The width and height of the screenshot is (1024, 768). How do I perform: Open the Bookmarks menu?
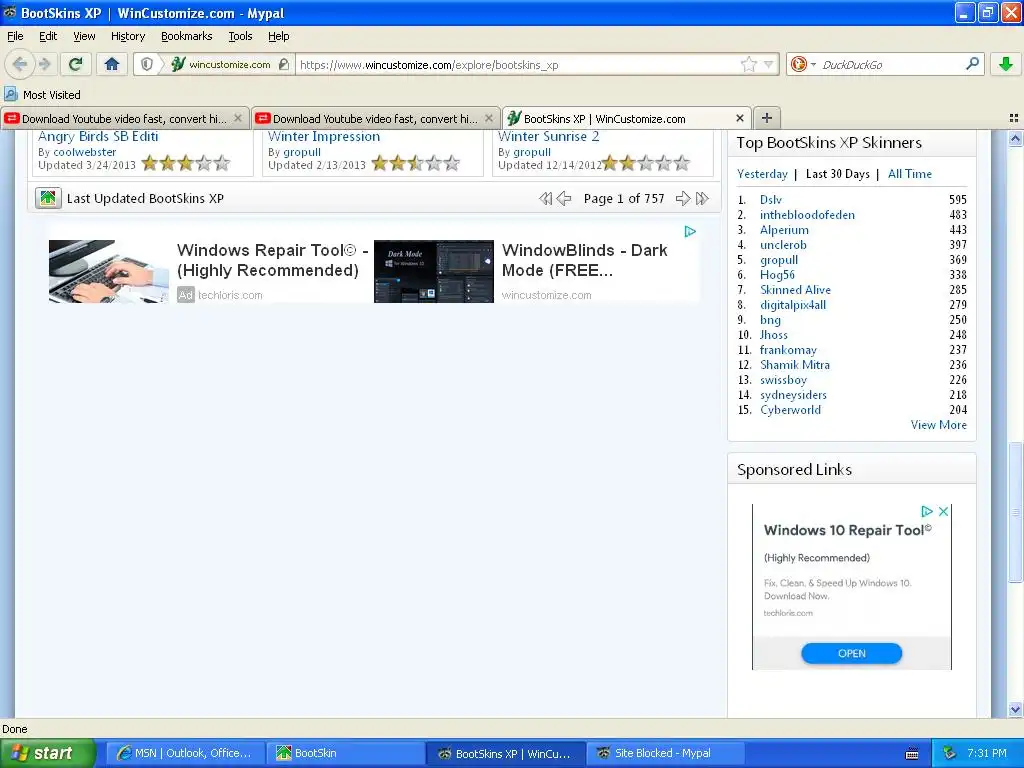186,36
